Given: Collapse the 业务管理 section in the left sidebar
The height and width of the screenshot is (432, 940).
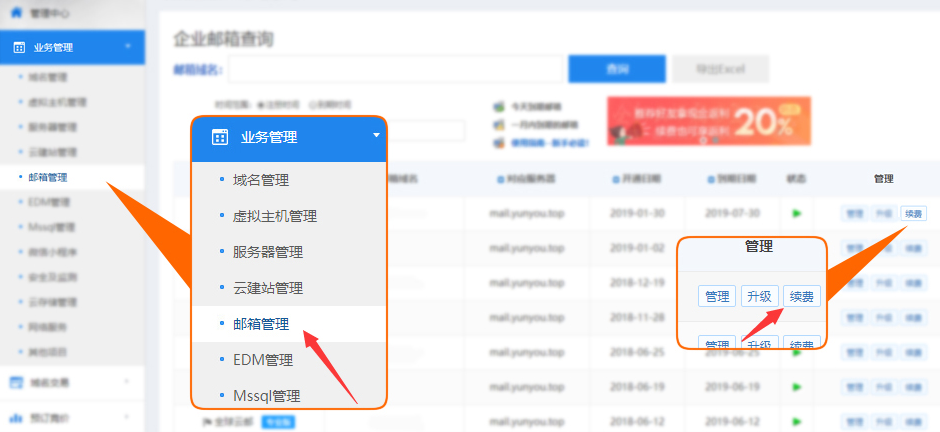Looking at the screenshot, I should coord(127,46).
